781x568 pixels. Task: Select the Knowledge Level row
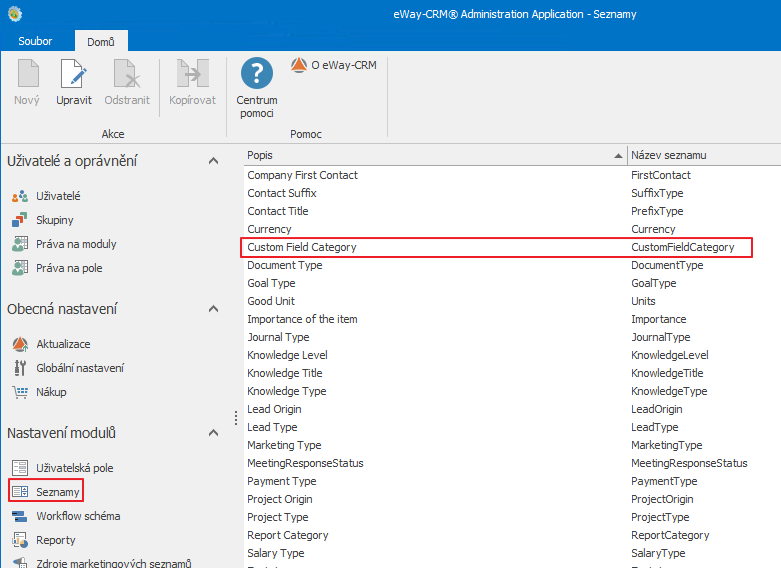point(513,355)
